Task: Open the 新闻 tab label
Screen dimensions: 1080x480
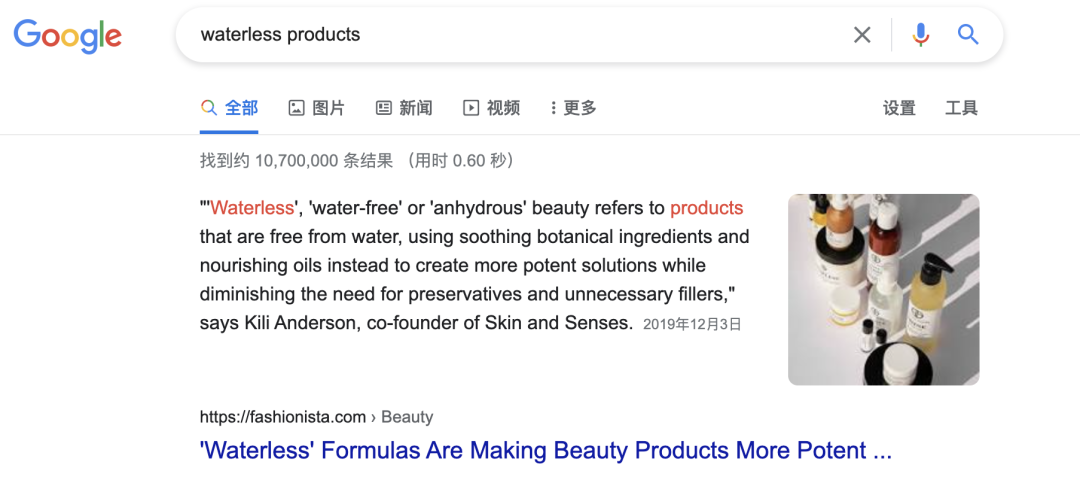Action: [416, 108]
